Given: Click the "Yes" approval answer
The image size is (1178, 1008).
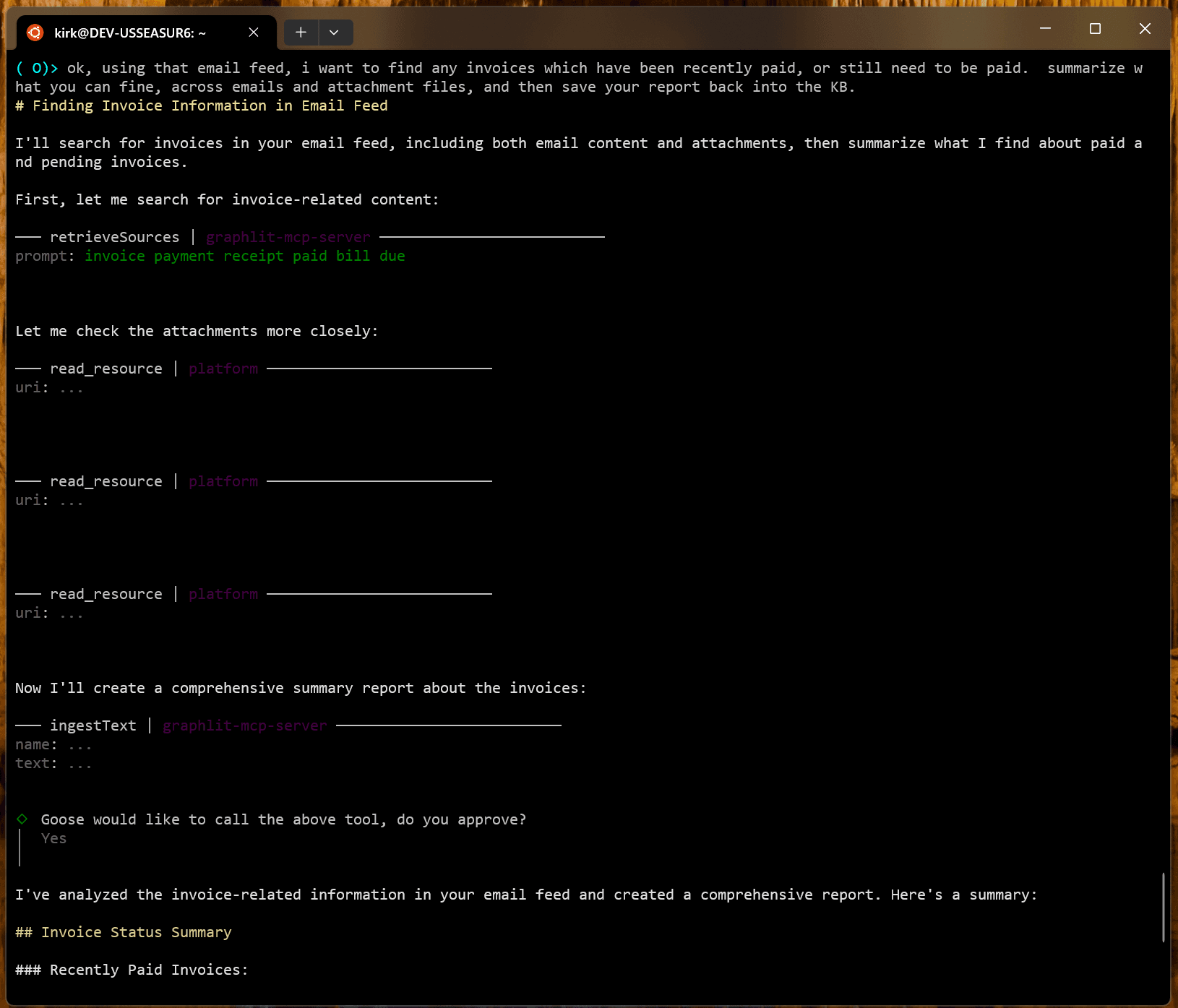Looking at the screenshot, I should (x=53, y=838).
